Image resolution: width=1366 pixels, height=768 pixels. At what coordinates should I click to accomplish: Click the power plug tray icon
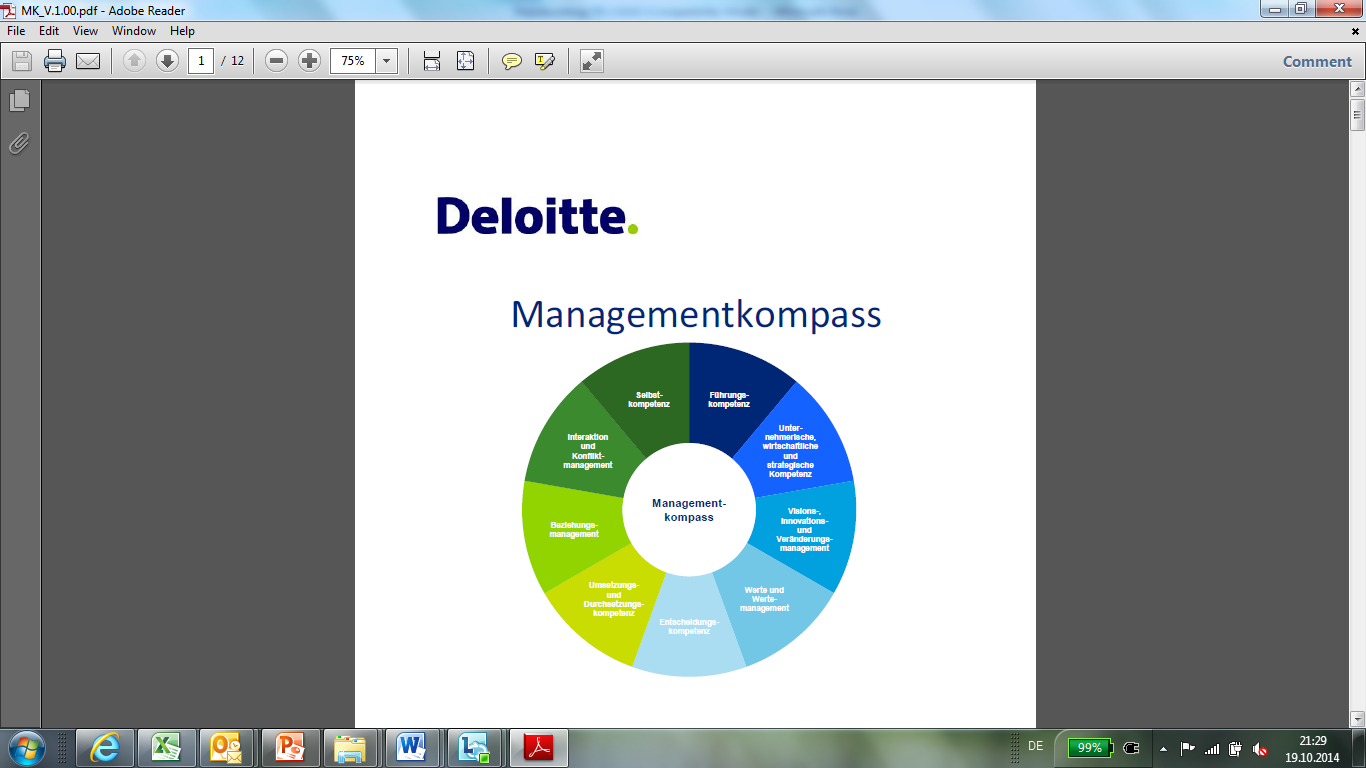pos(1131,748)
